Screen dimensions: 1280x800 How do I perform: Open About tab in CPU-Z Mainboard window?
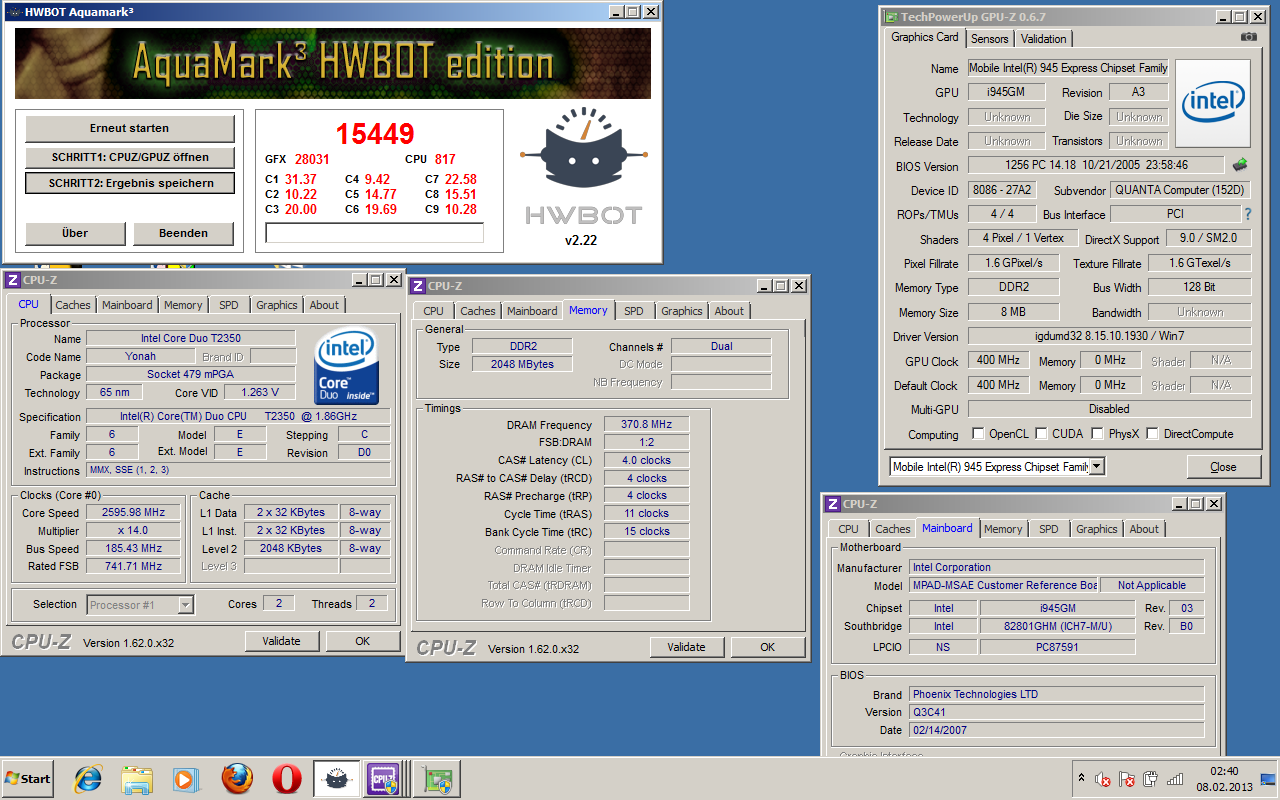[x=1145, y=529]
